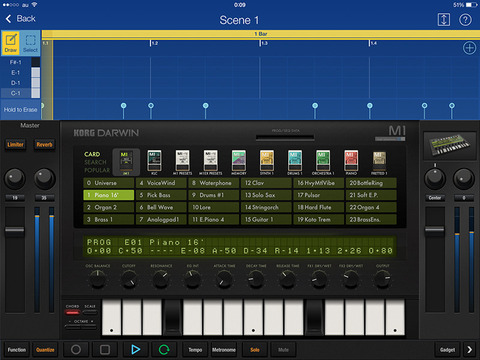480x360 pixels.
Task: Pick the SYNTH 1 card
Action: [x=267, y=162]
